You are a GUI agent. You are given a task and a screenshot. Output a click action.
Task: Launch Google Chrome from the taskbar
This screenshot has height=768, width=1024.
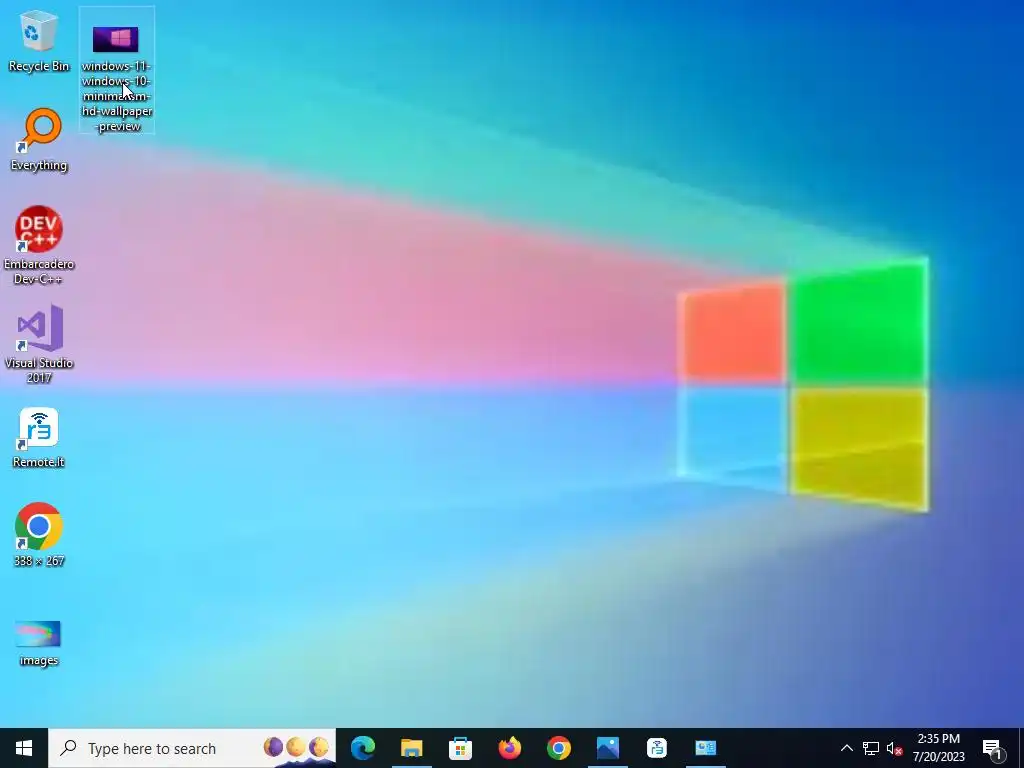[x=558, y=748]
